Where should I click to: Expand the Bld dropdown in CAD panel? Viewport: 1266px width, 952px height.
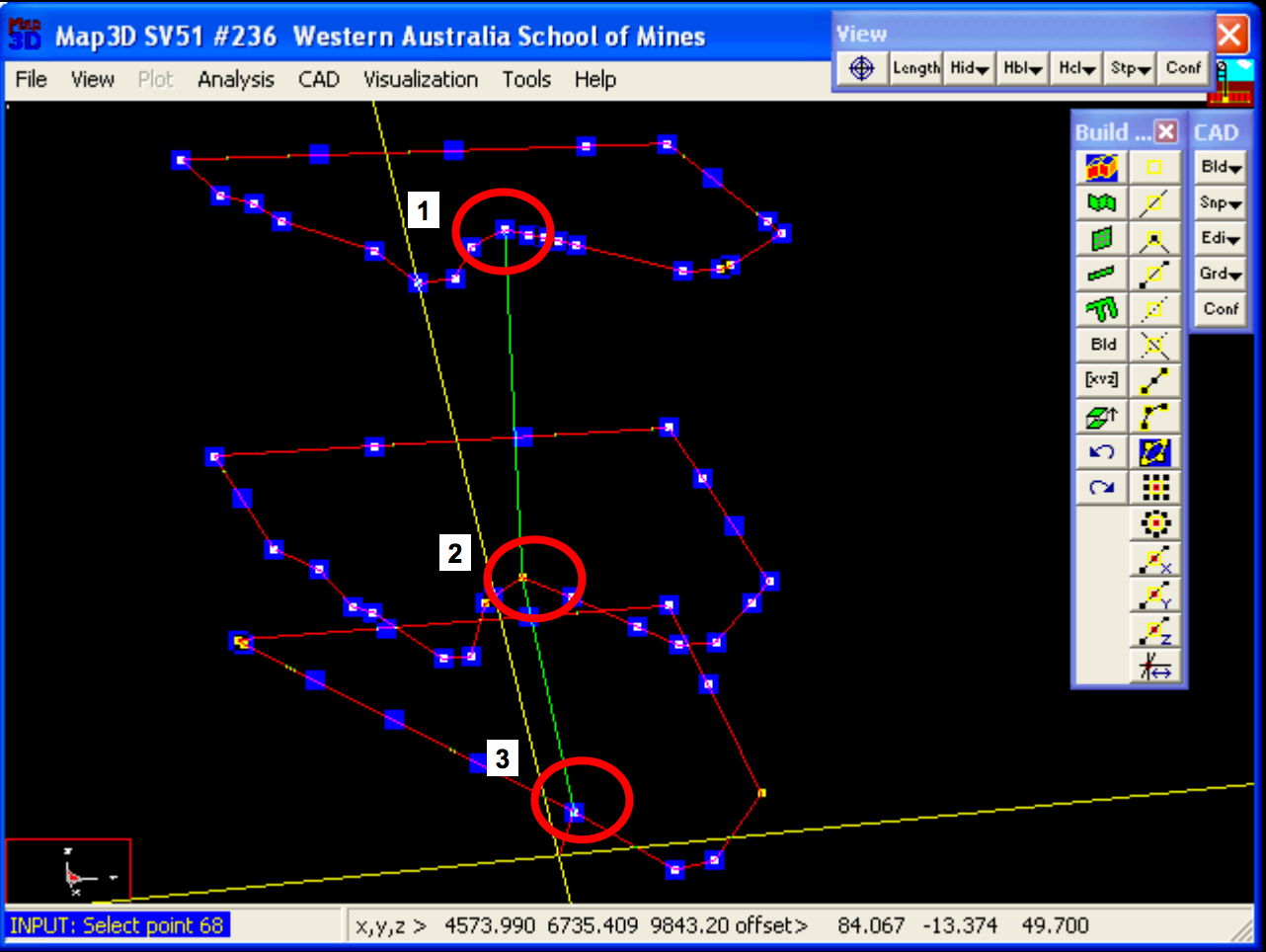click(1221, 167)
